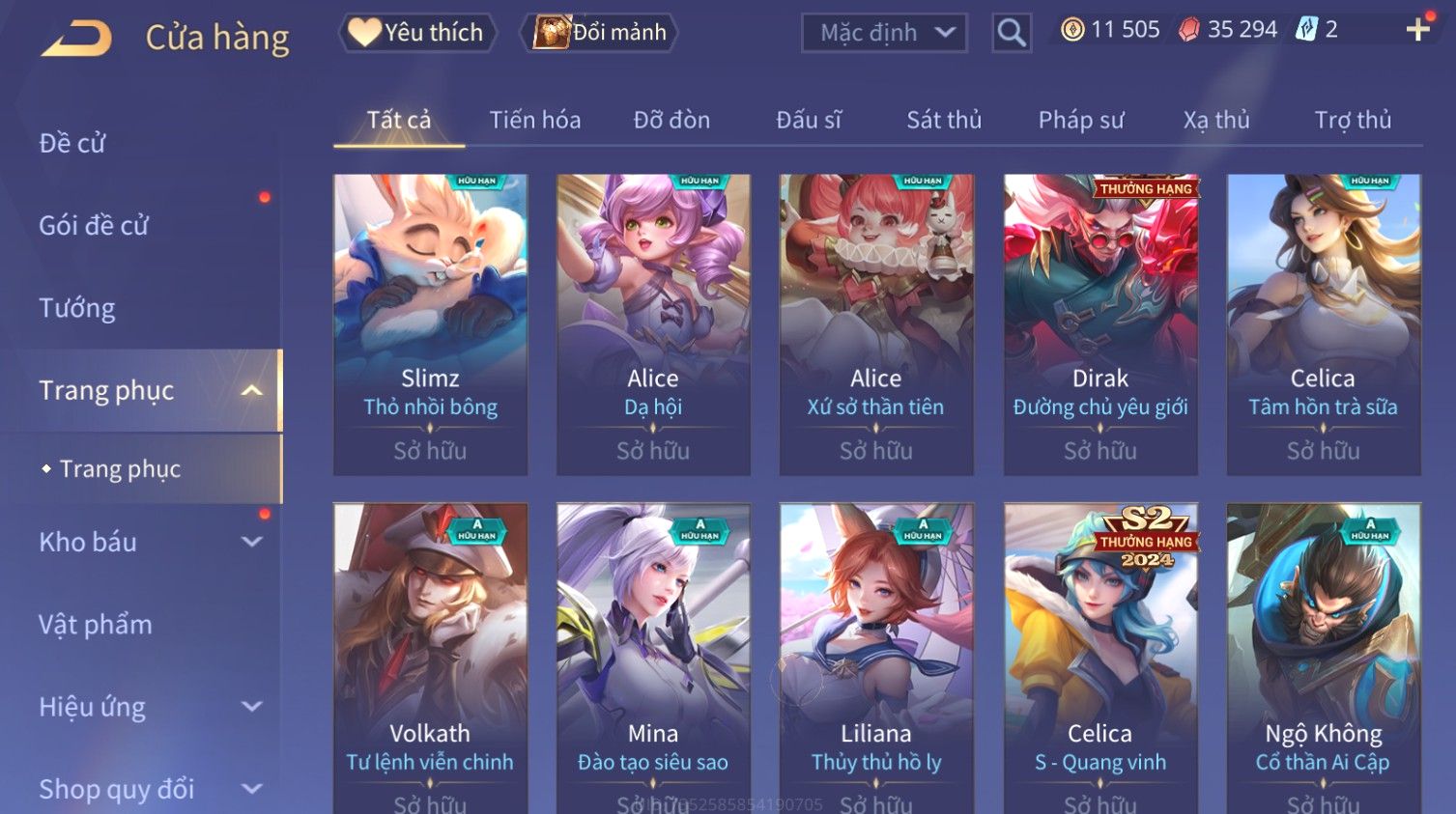Open Yêu thích favorites heart button

(x=417, y=33)
